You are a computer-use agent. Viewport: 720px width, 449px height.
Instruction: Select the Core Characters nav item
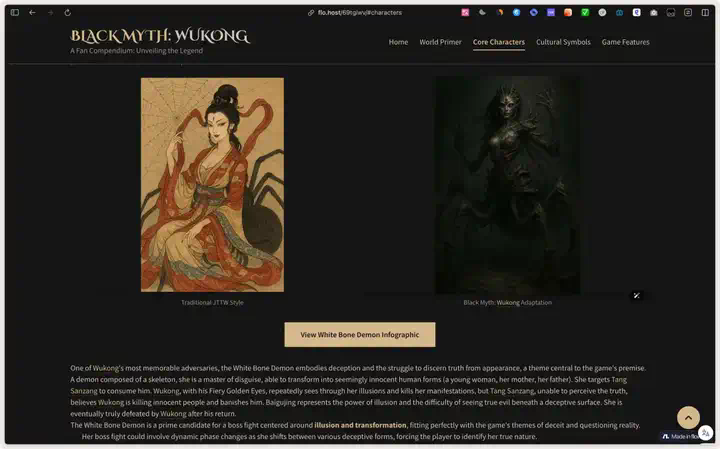(499, 42)
